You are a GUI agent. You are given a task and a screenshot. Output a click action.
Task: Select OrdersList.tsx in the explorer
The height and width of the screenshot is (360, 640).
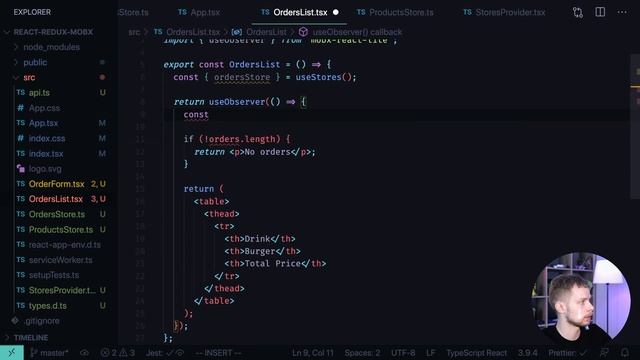56,199
